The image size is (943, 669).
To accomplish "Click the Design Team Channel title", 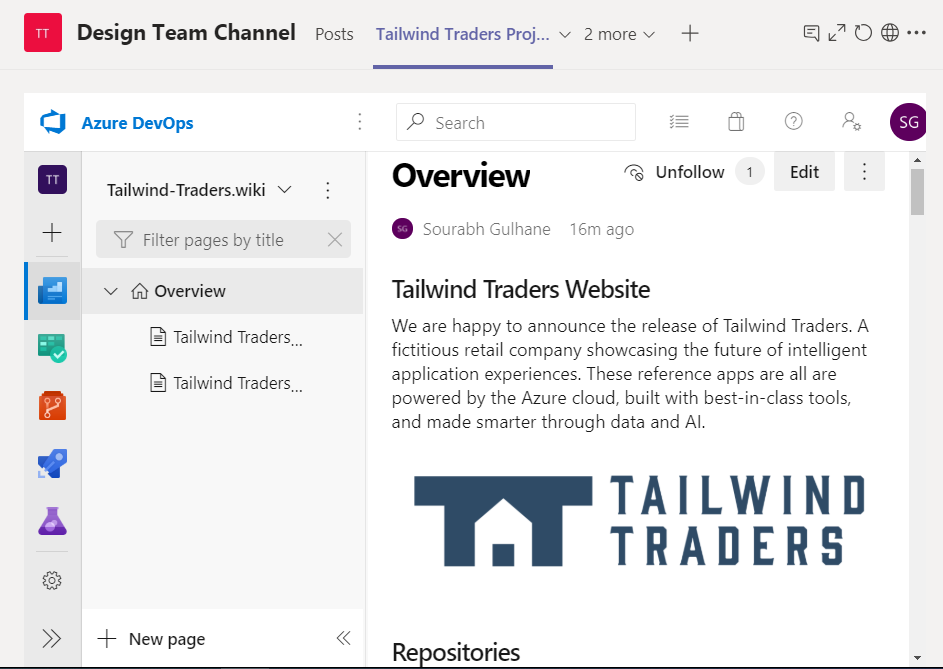I will click(186, 32).
